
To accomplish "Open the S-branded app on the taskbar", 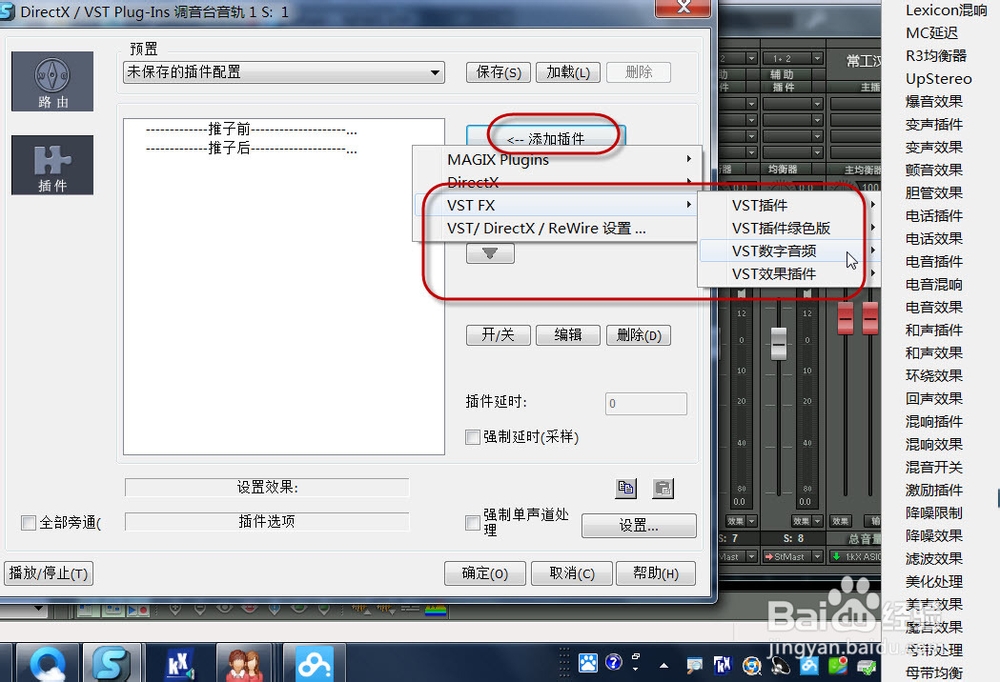I will coord(112,662).
